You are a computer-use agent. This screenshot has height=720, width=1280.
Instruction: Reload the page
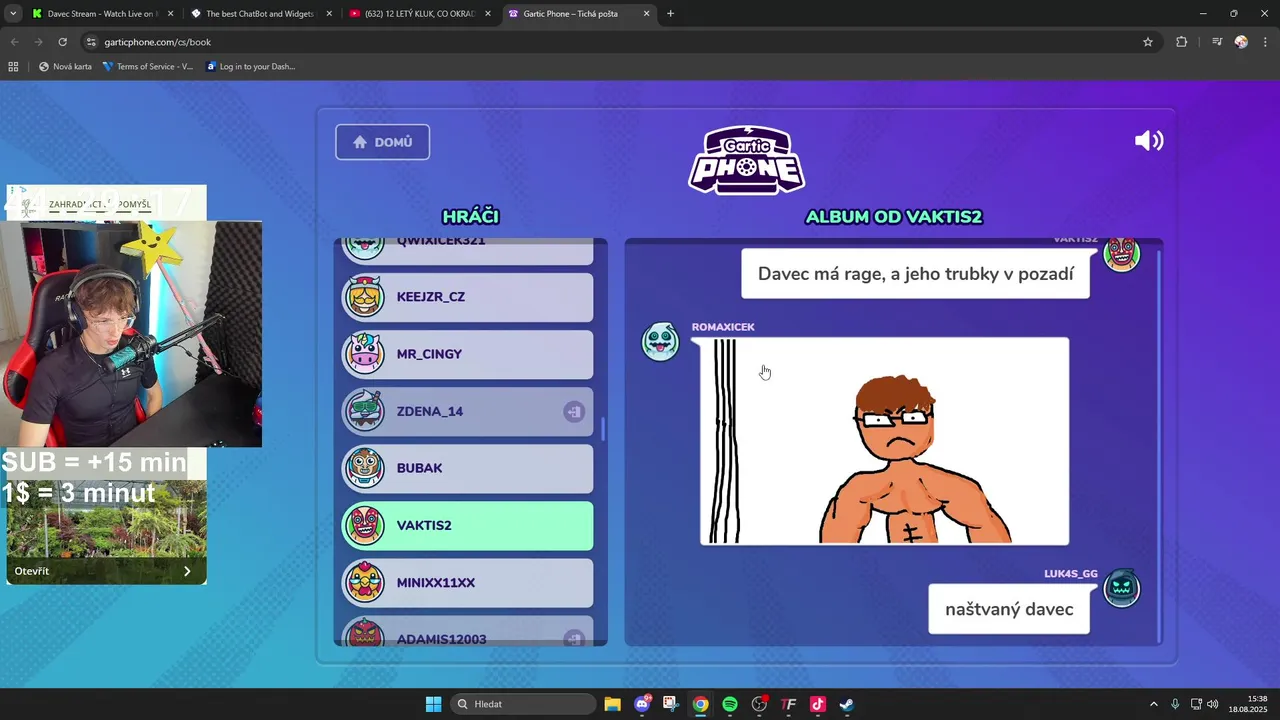pos(62,42)
